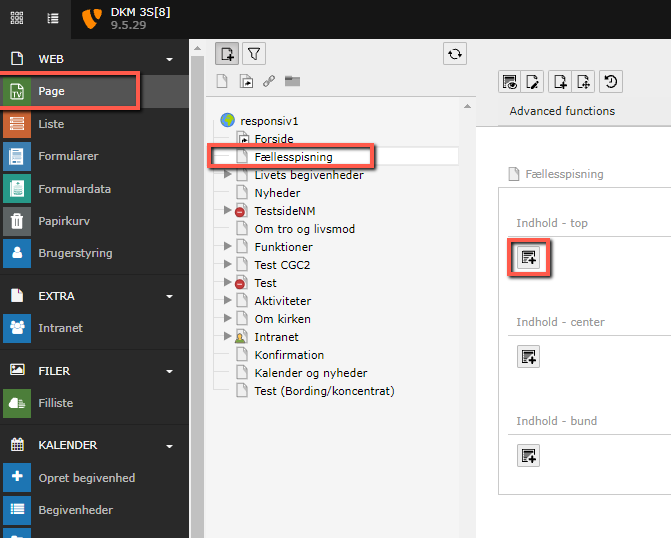671x538 pixels.
Task: Collapse the EXTRA module group
Action: click(170, 296)
